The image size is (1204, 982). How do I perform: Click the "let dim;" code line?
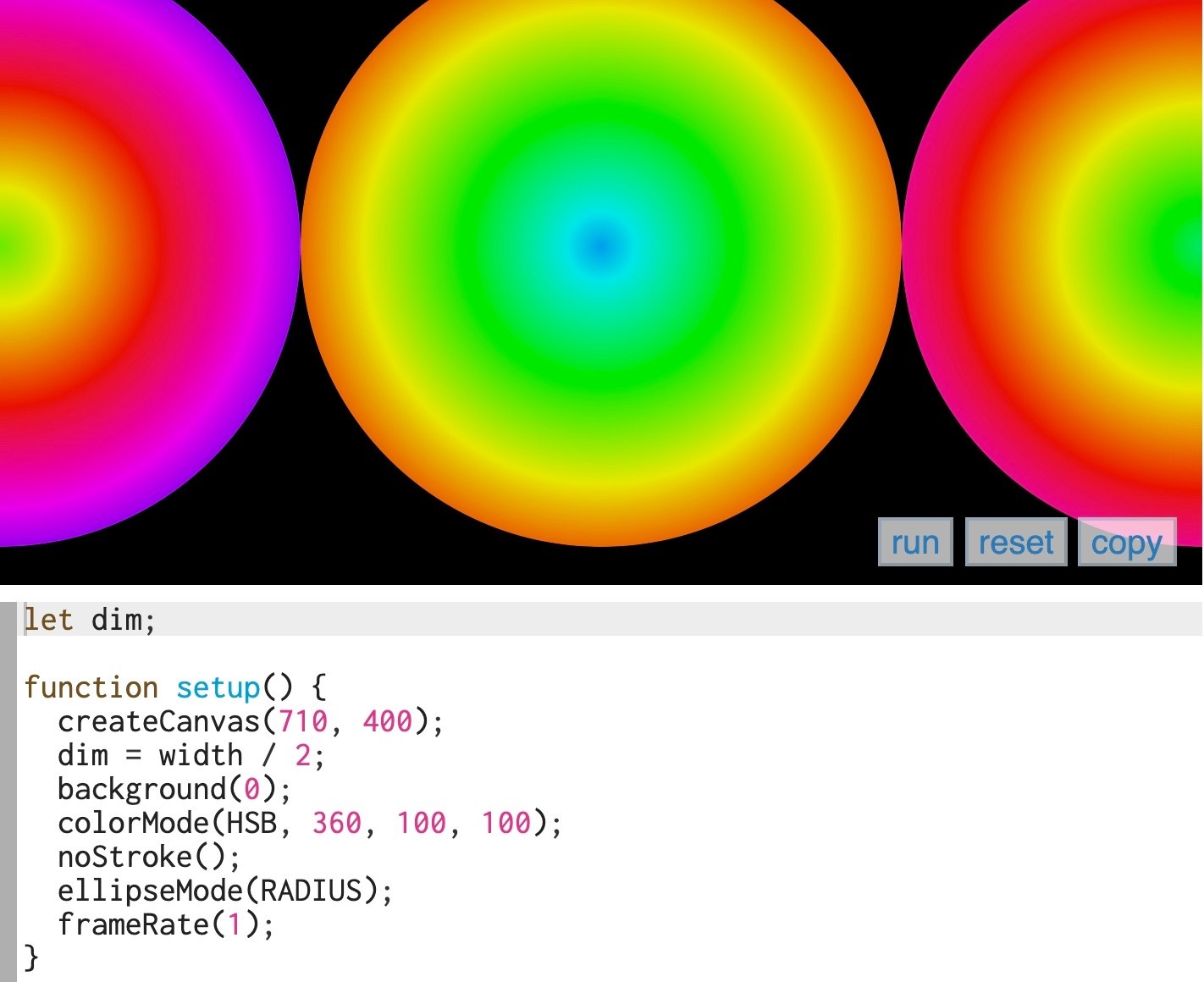click(x=90, y=620)
